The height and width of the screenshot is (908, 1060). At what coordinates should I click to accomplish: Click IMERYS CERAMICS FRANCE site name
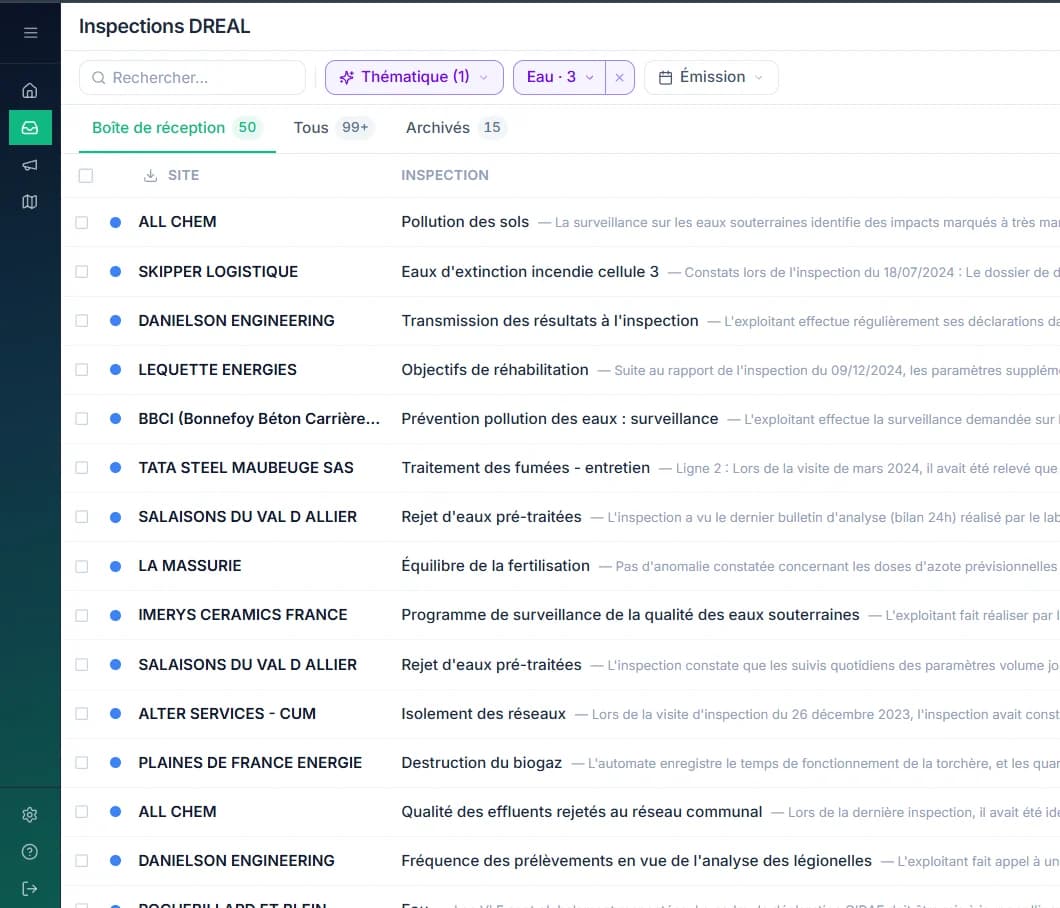point(243,615)
